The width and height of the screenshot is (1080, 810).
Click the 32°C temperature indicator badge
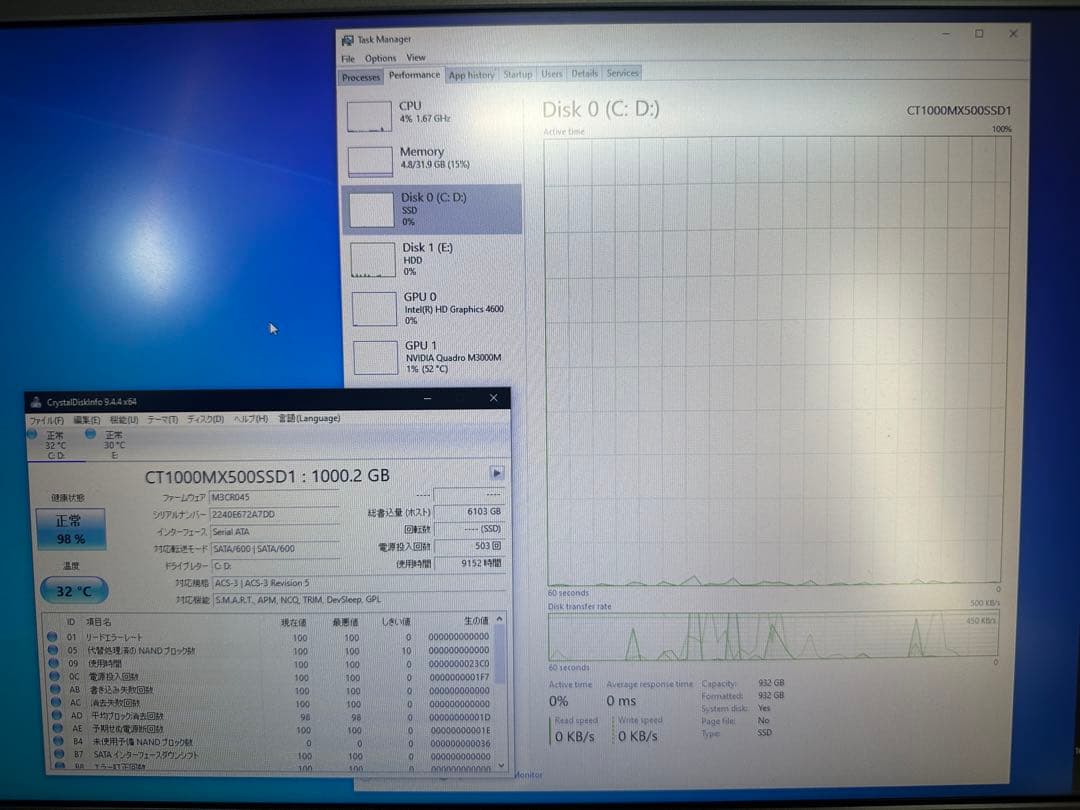(x=72, y=591)
